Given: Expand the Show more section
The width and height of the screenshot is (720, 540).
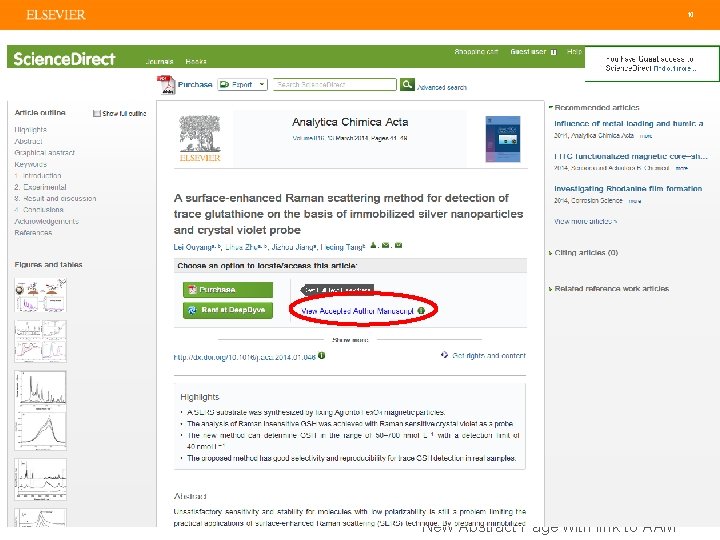Looking at the screenshot, I should (350, 340).
